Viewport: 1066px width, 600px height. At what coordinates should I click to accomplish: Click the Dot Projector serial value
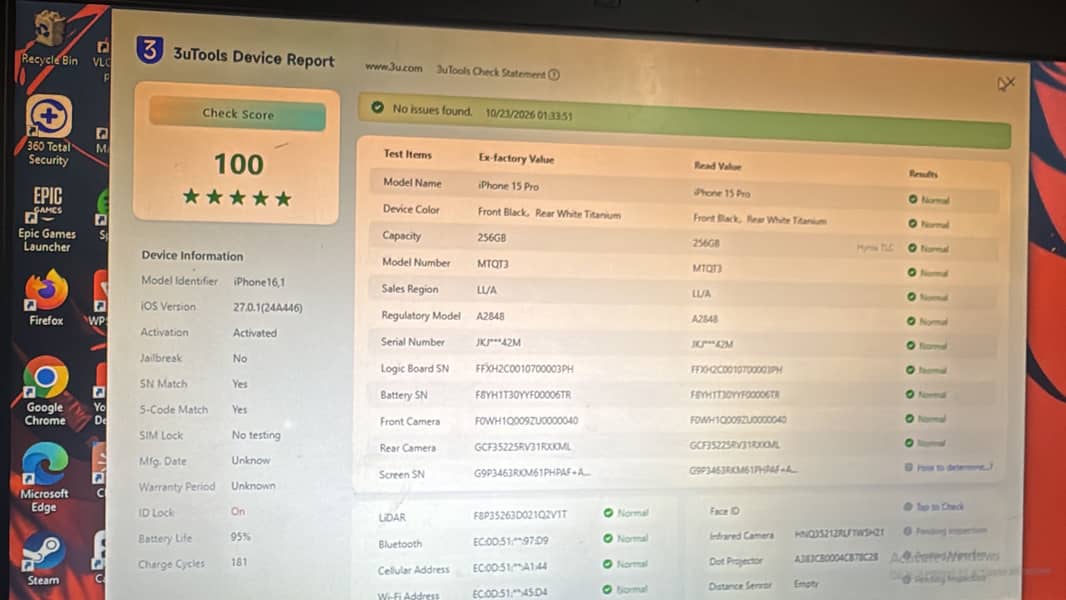click(836, 559)
